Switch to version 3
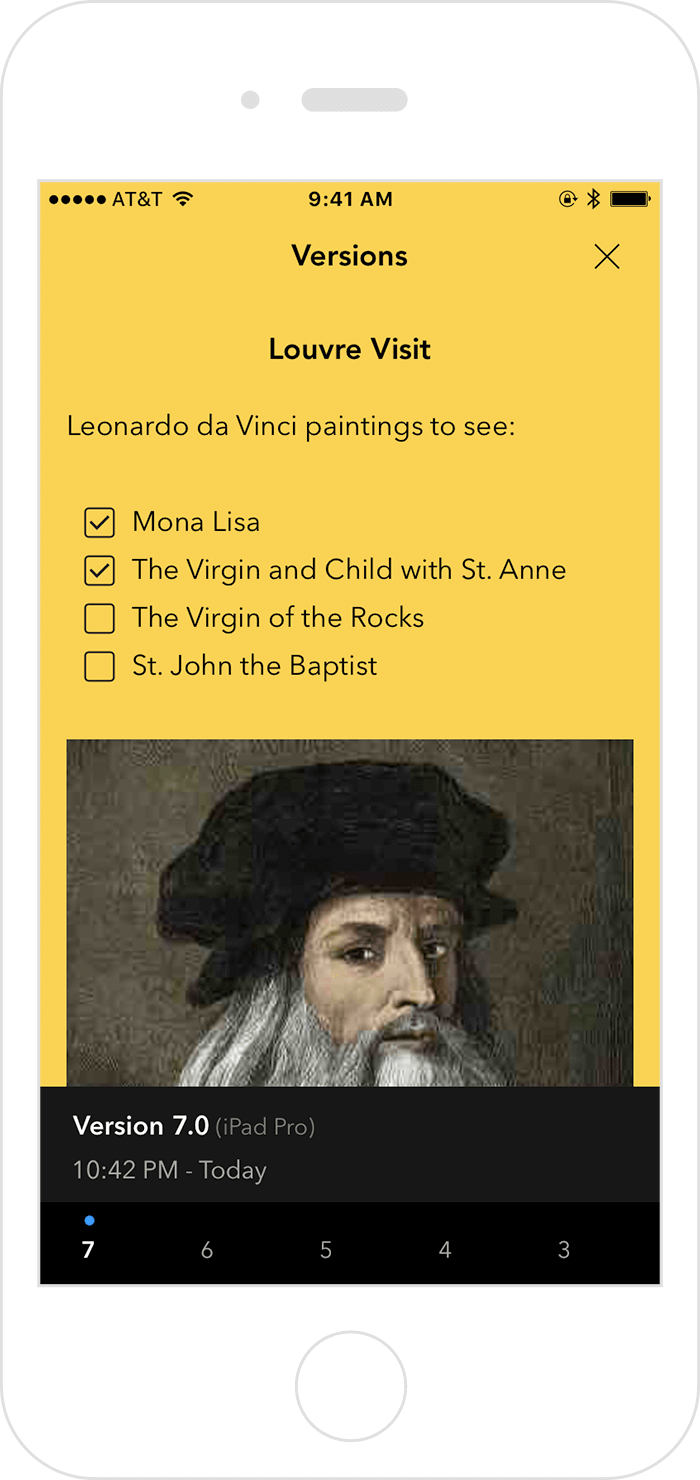700x1480 pixels. (564, 1250)
